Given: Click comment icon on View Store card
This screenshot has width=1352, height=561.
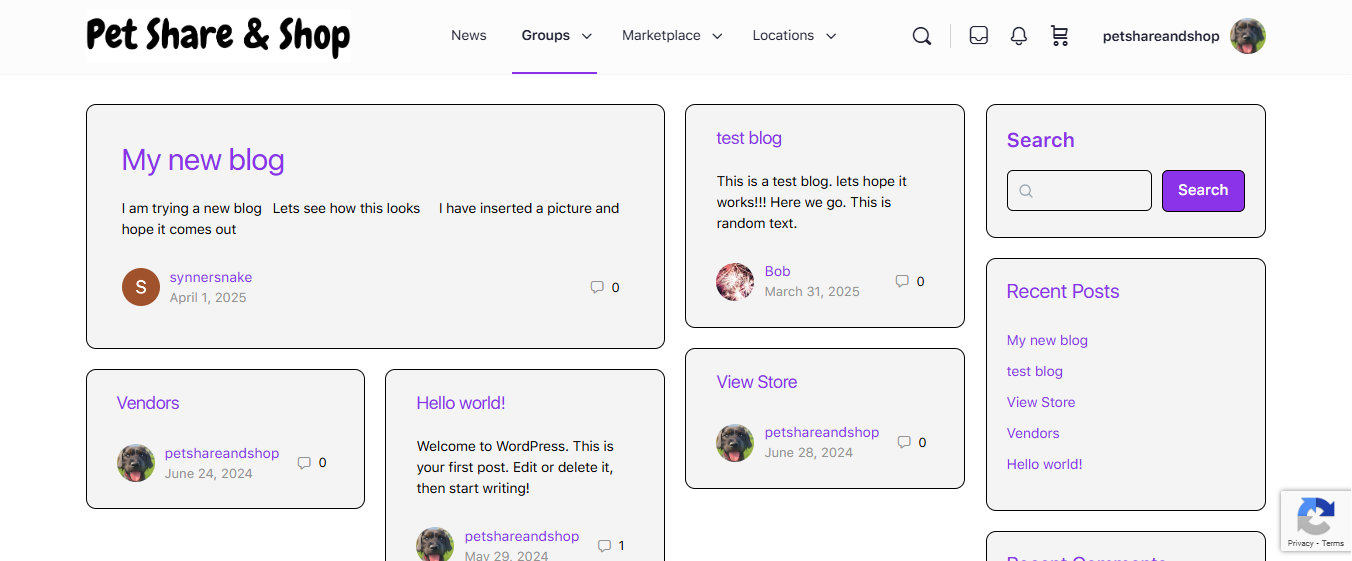Looking at the screenshot, I should tap(904, 442).
